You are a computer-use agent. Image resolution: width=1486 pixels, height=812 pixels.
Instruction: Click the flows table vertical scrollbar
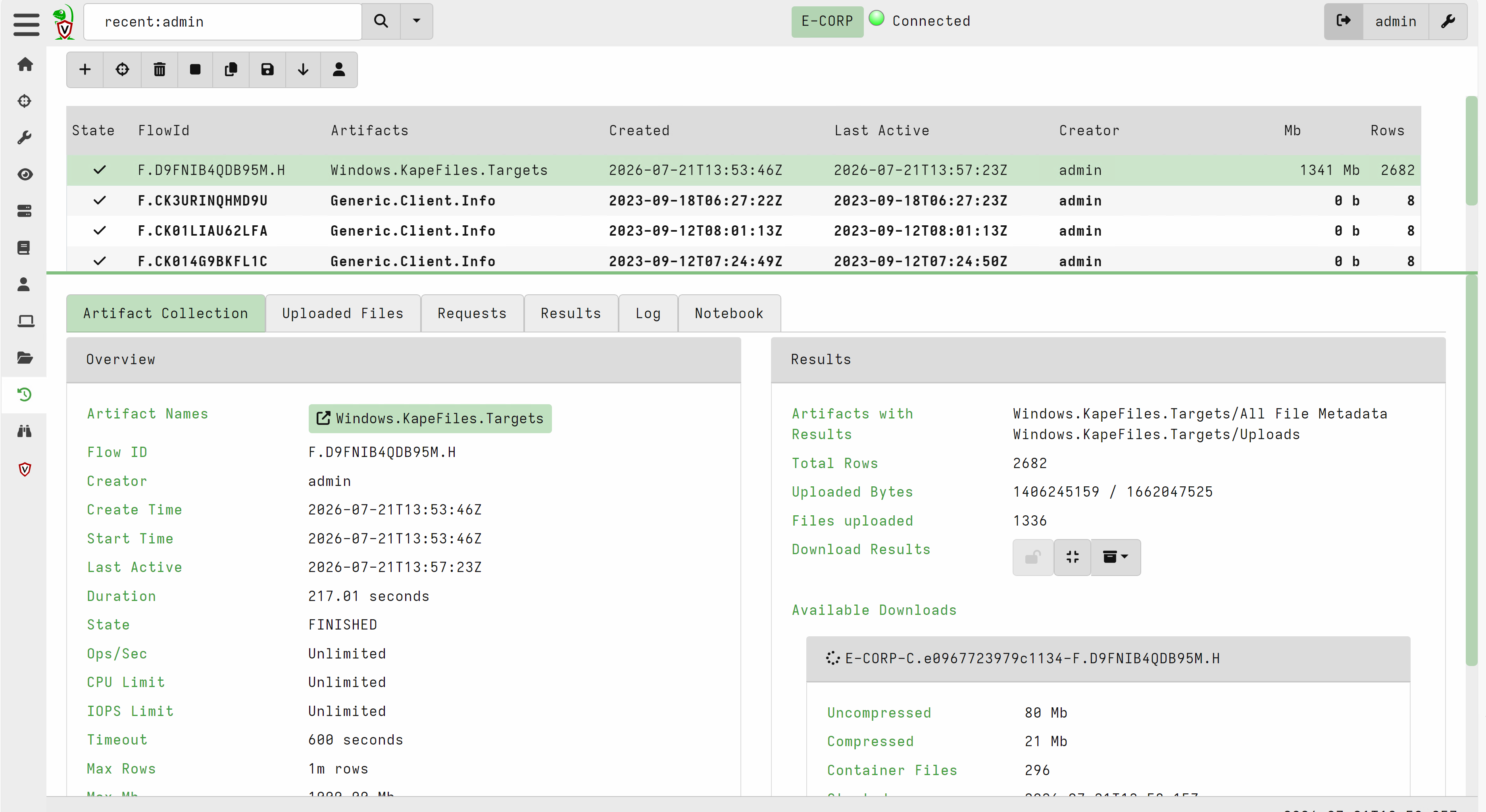(1472, 151)
